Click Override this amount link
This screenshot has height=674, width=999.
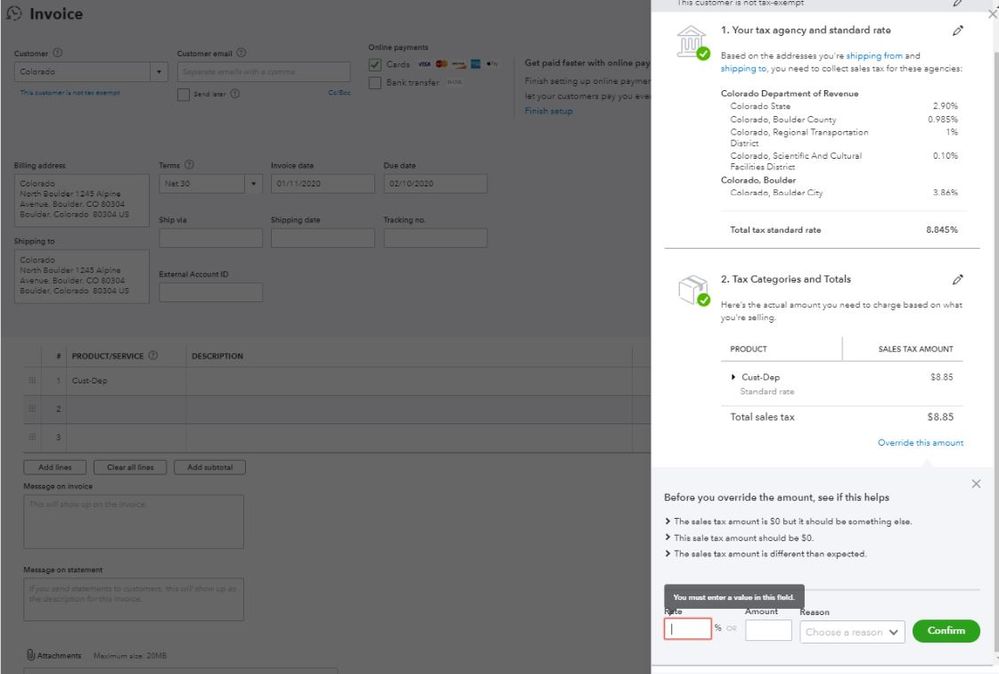pos(920,443)
